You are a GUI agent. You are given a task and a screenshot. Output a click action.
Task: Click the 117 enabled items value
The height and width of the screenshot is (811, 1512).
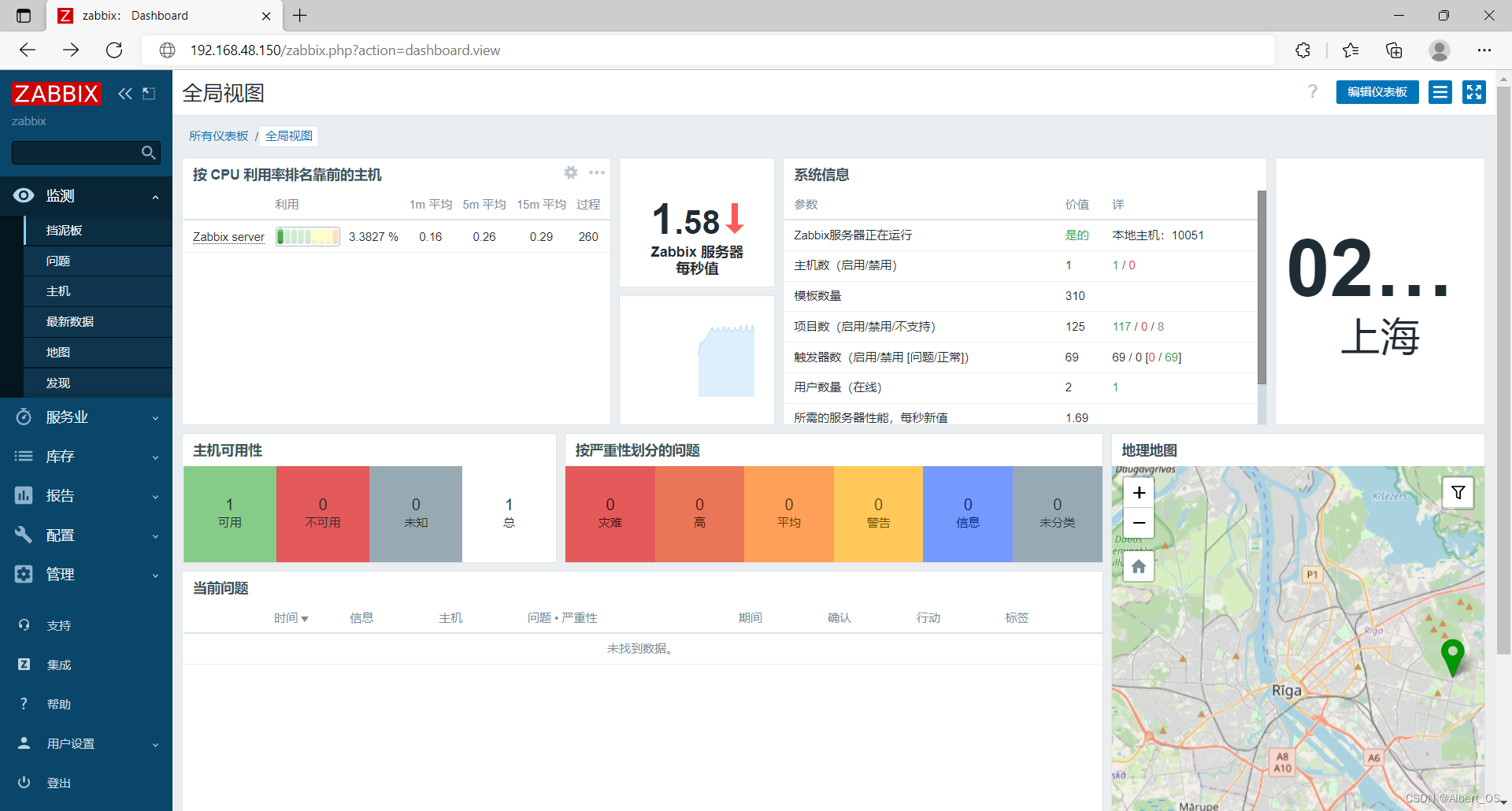click(x=1121, y=327)
